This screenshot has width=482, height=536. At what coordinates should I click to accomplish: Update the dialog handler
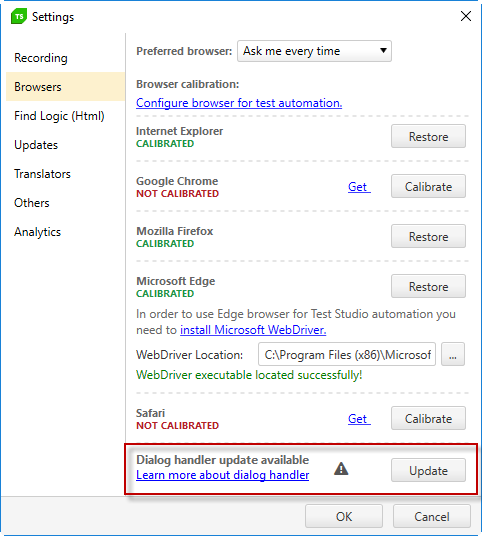pyautogui.click(x=428, y=470)
